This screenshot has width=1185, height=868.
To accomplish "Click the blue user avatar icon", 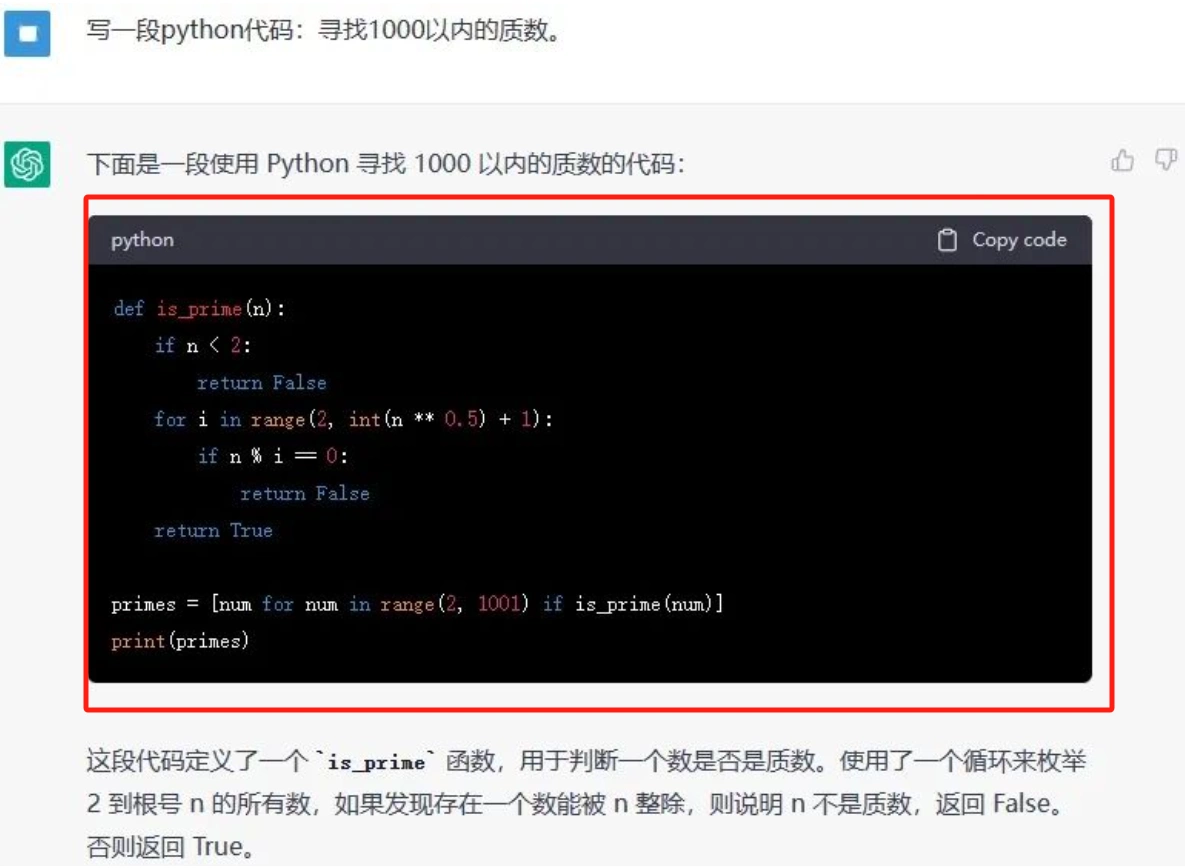I will 27,33.
